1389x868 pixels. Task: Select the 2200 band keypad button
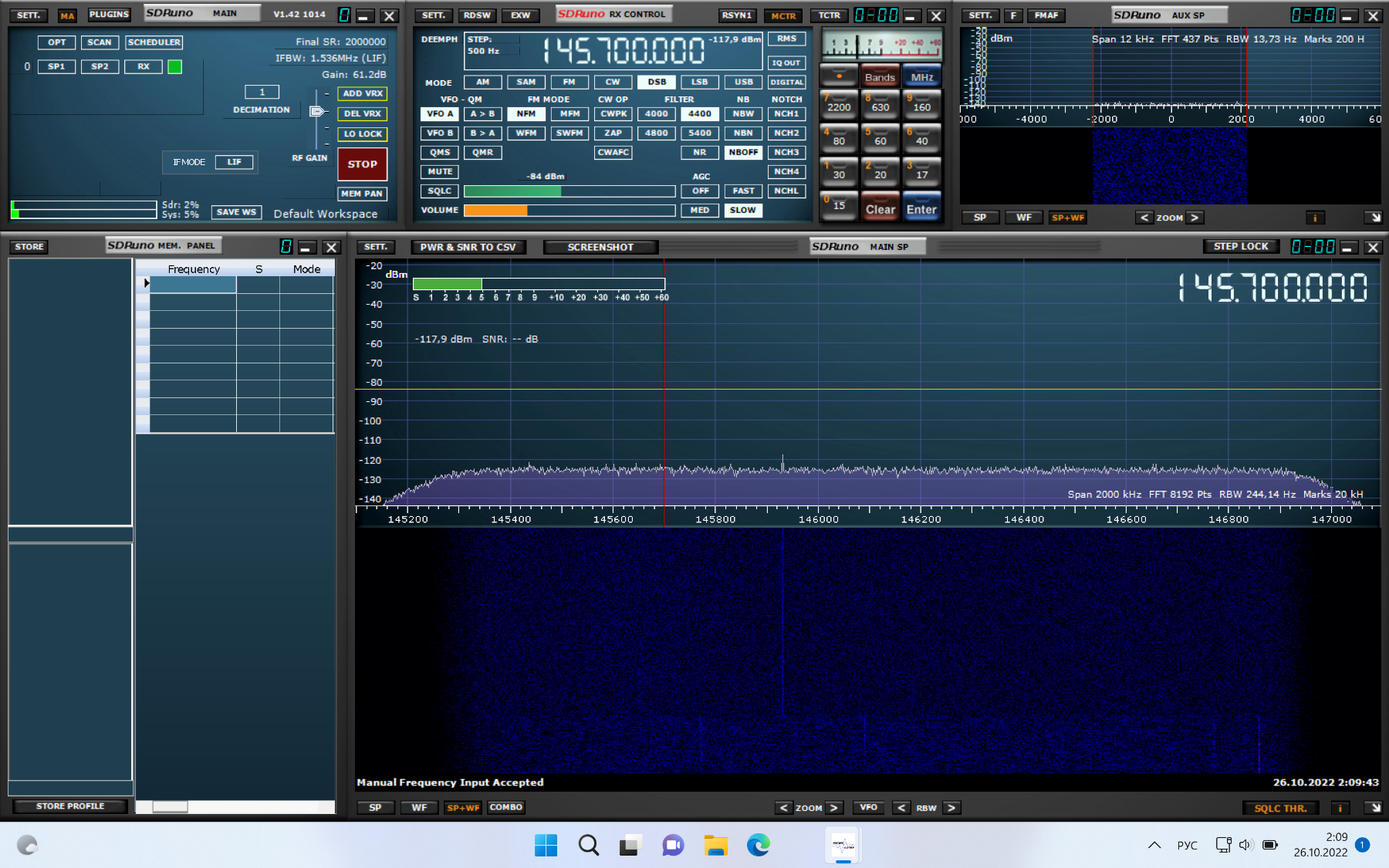[x=839, y=104]
